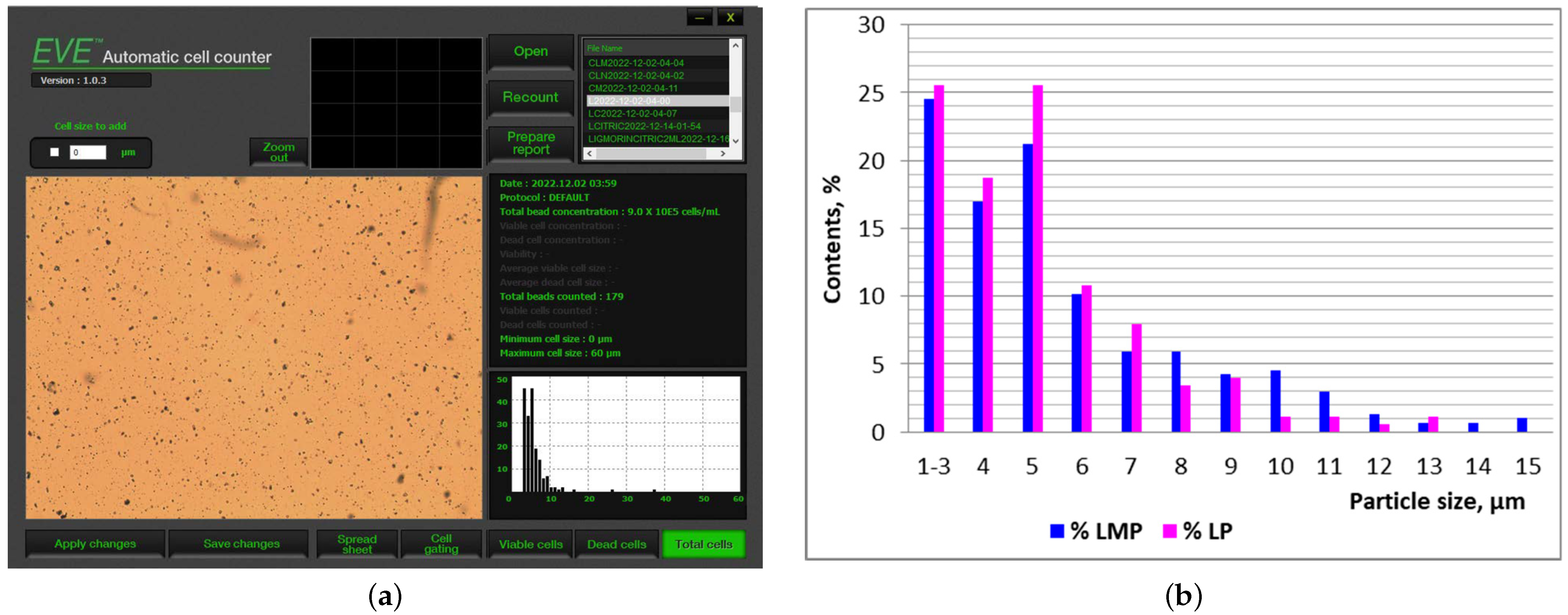Click file list horizontal scroll left arrow
This screenshot has width=1568, height=615.
coord(589,154)
